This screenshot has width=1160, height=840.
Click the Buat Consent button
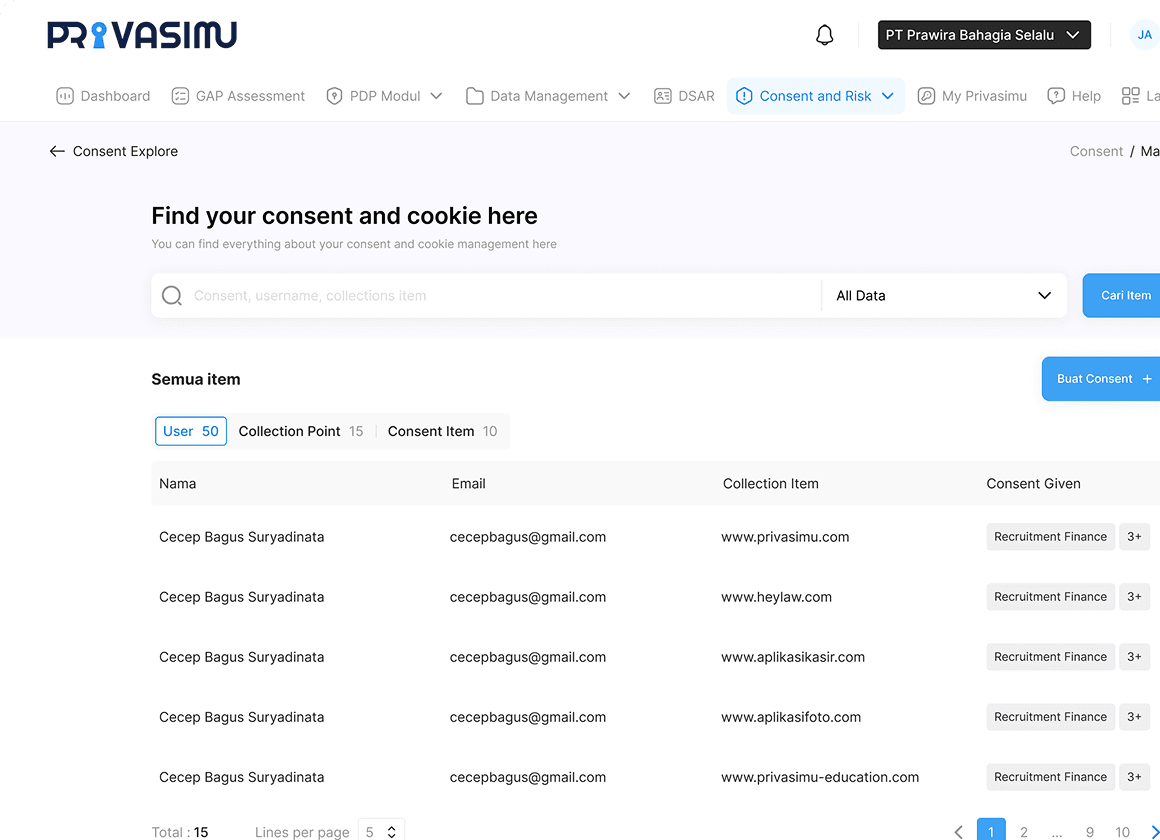pyautogui.click(x=1099, y=379)
